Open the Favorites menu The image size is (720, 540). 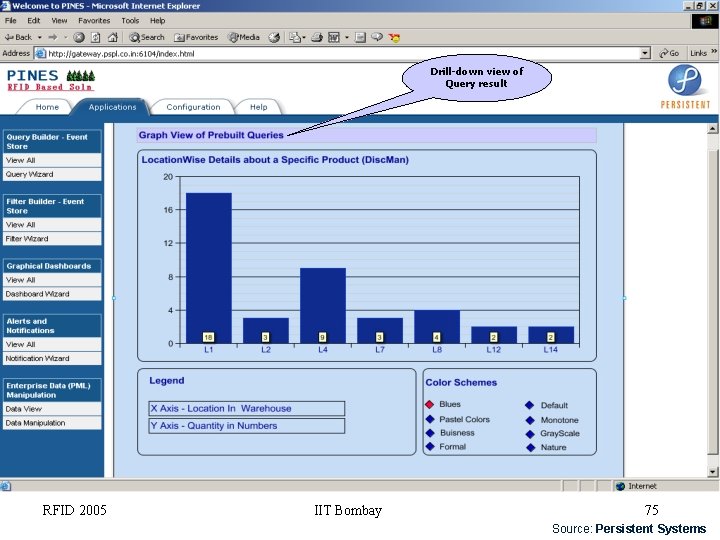(x=94, y=21)
